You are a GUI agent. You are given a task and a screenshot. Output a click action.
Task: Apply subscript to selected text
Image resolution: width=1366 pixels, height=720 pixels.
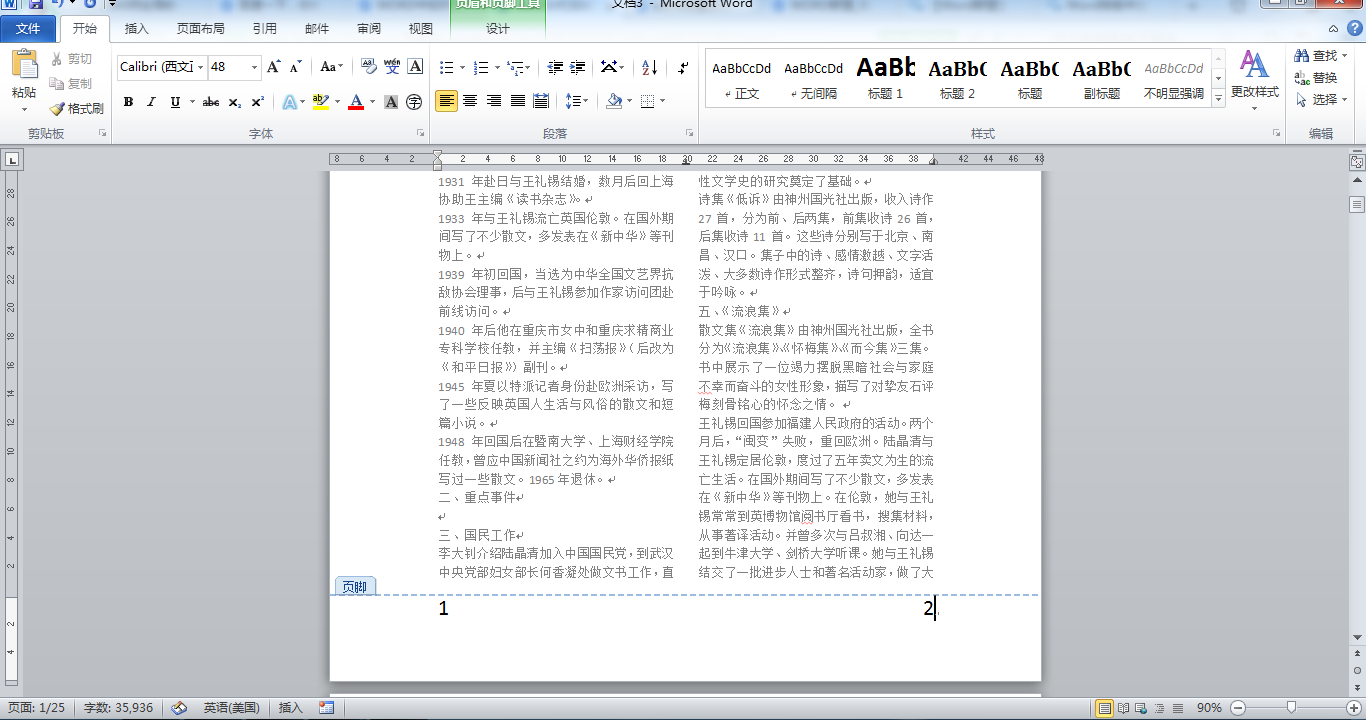(x=235, y=99)
